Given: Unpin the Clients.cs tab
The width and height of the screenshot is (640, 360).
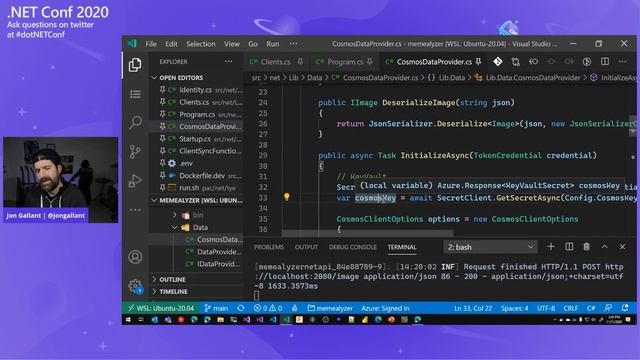Looking at the screenshot, I should 300,62.
